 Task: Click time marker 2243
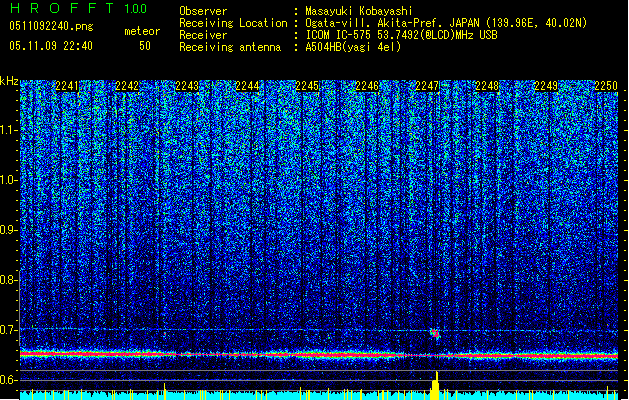187,86
